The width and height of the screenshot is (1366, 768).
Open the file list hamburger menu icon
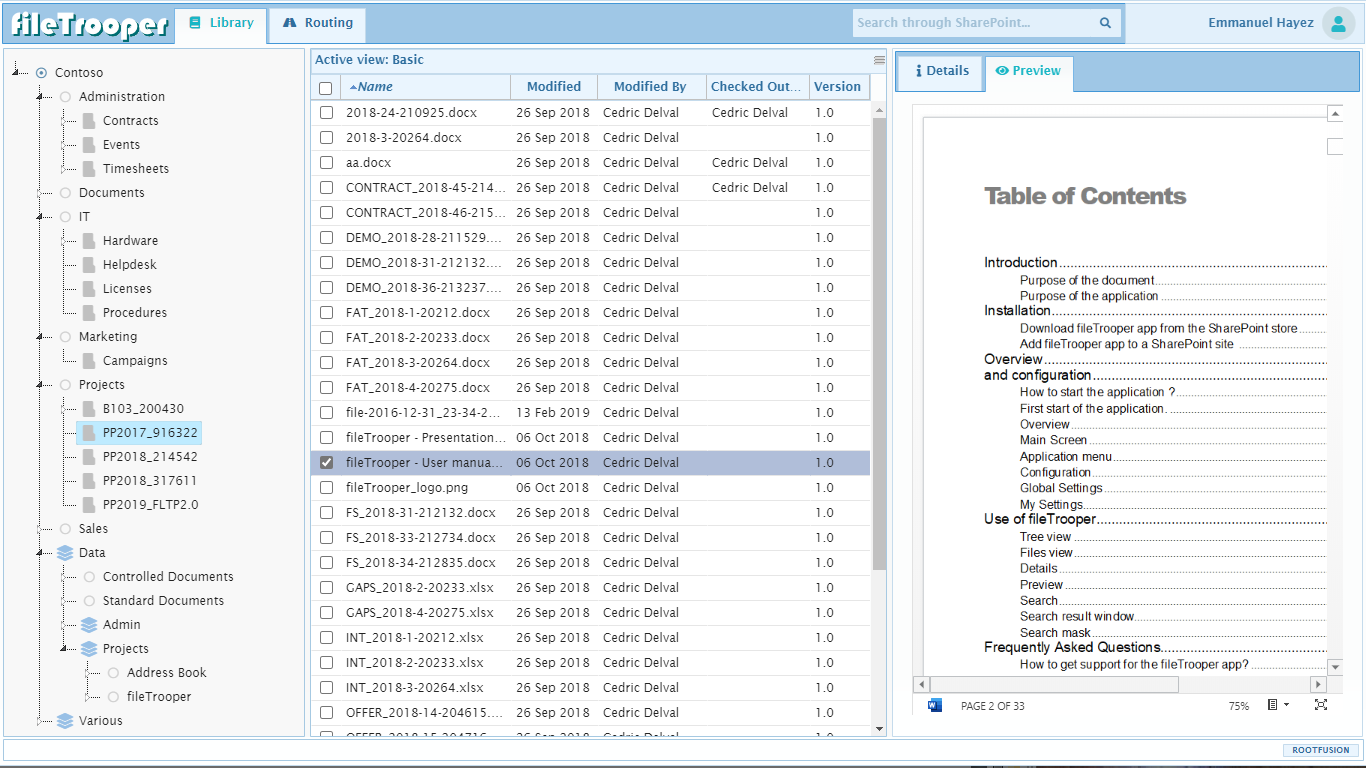click(879, 60)
